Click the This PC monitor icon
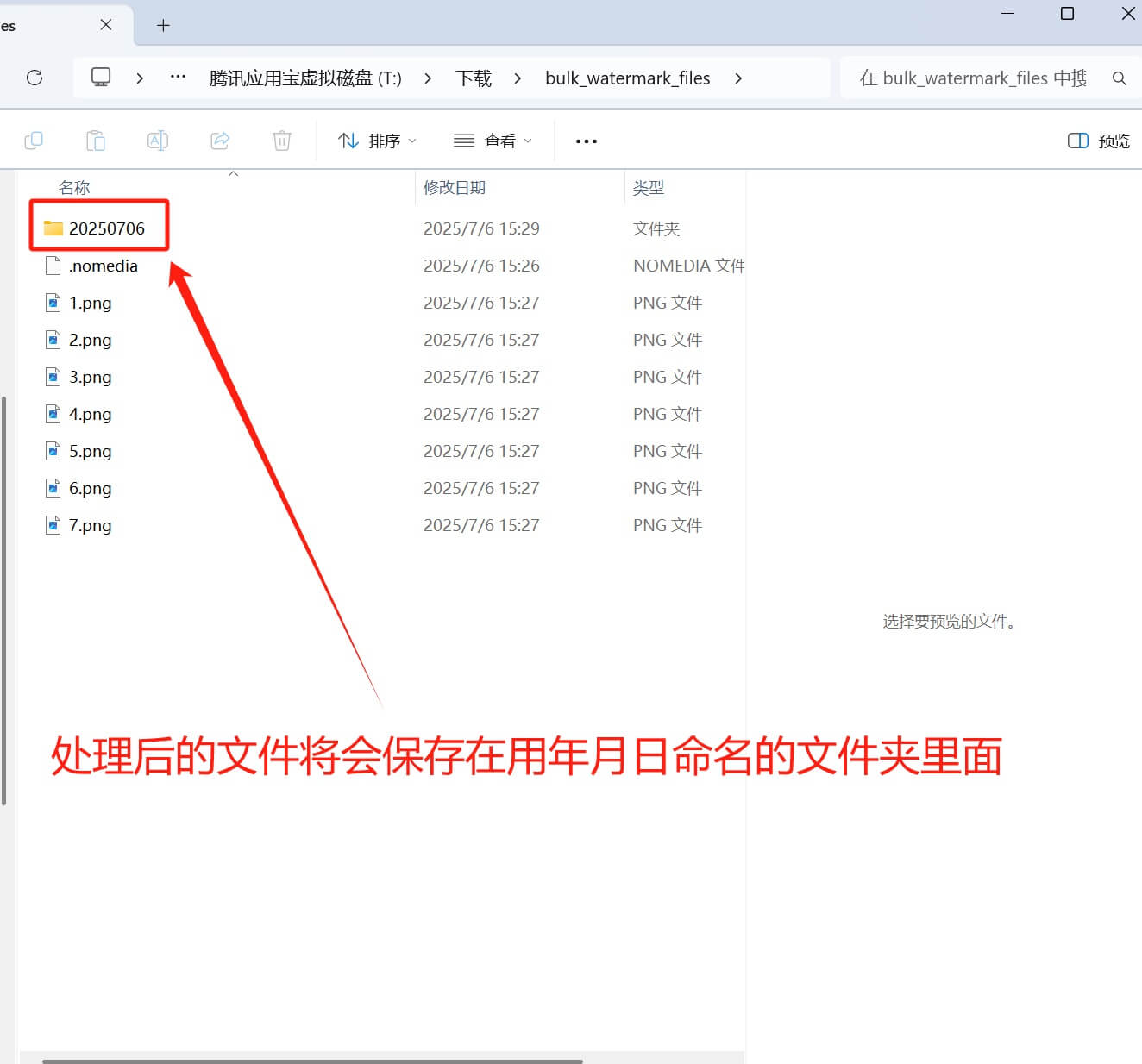The width and height of the screenshot is (1142, 1064). coord(101,78)
